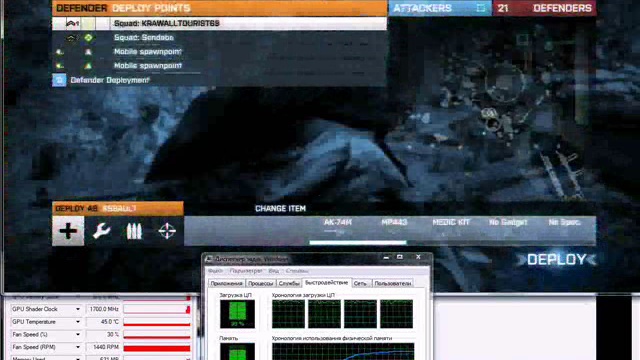Switch to the Приложения tab
The width and height of the screenshot is (640, 360).
click(227, 283)
